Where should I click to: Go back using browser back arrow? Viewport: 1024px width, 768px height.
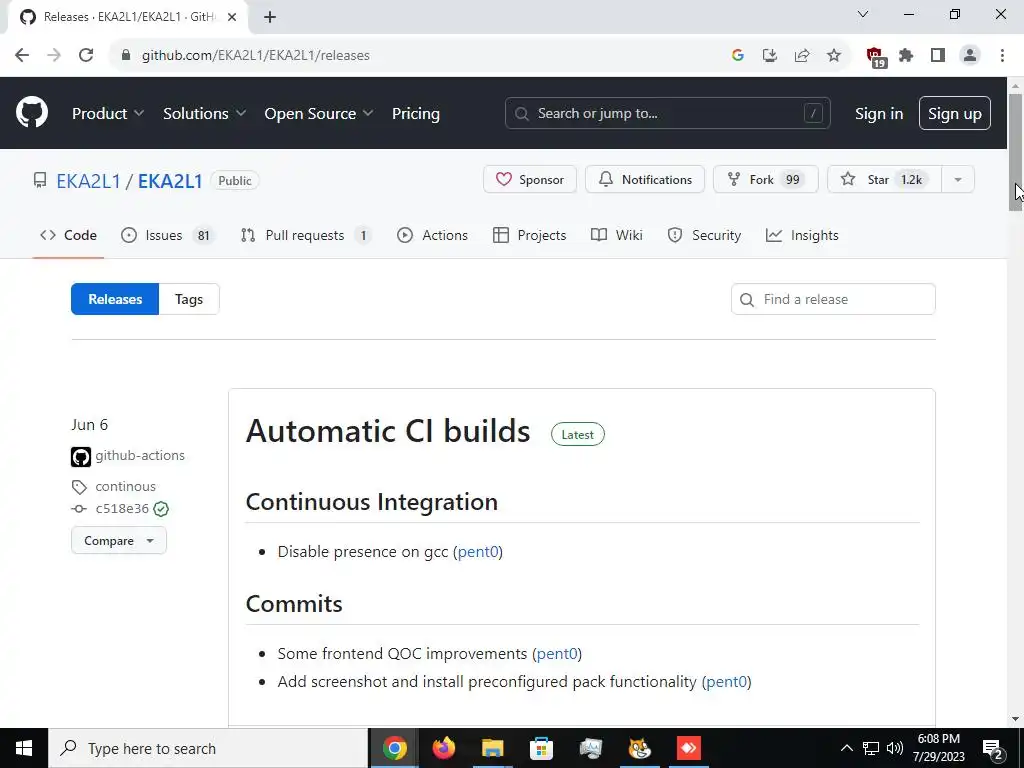(22, 56)
